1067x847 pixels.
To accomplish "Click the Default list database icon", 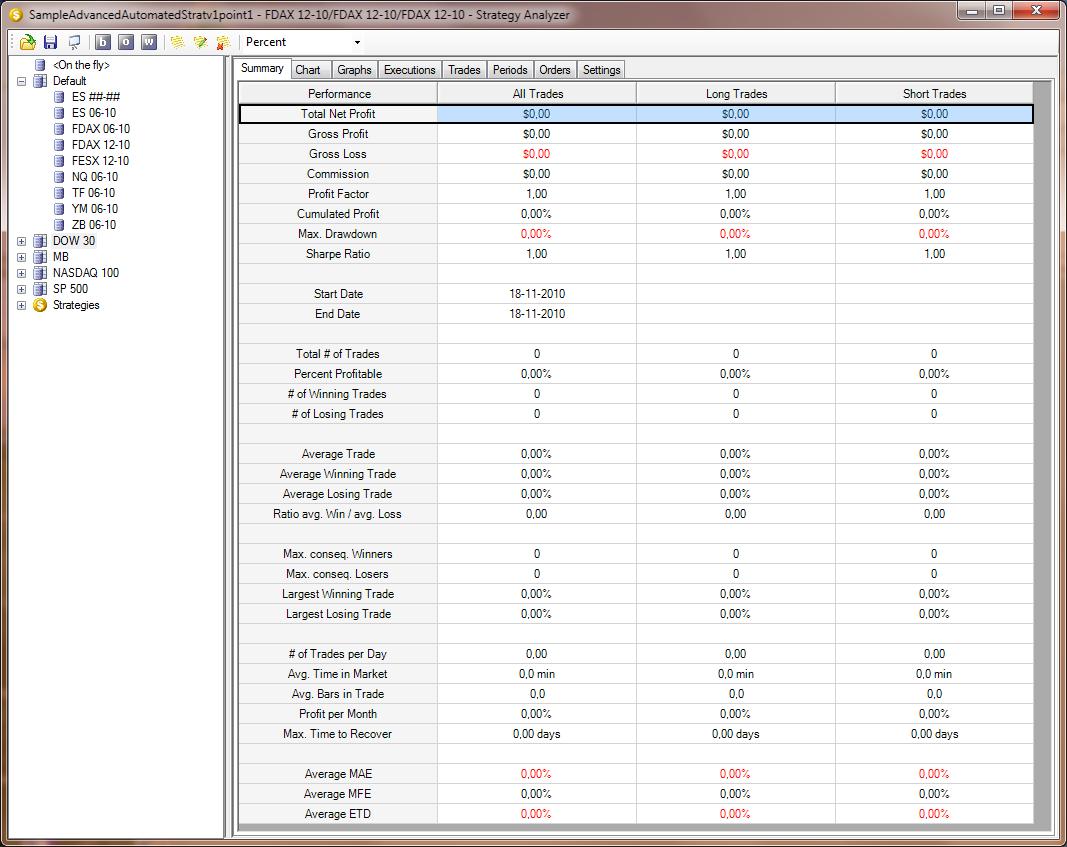I will click(41, 81).
